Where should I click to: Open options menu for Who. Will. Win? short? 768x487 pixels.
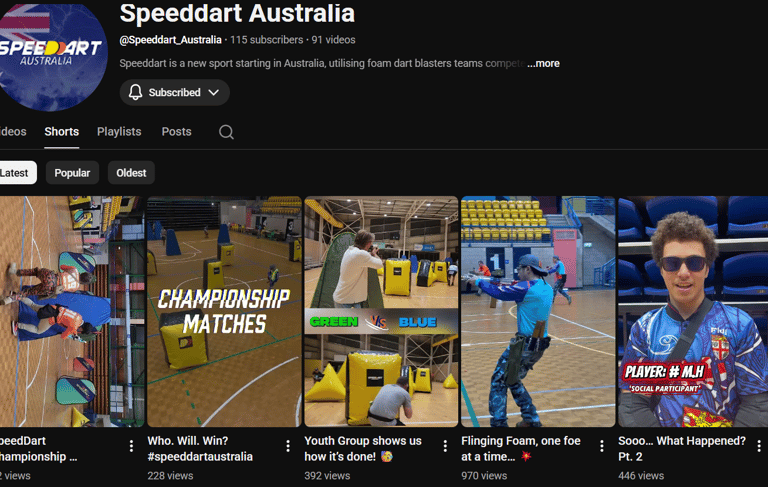pyautogui.click(x=288, y=446)
